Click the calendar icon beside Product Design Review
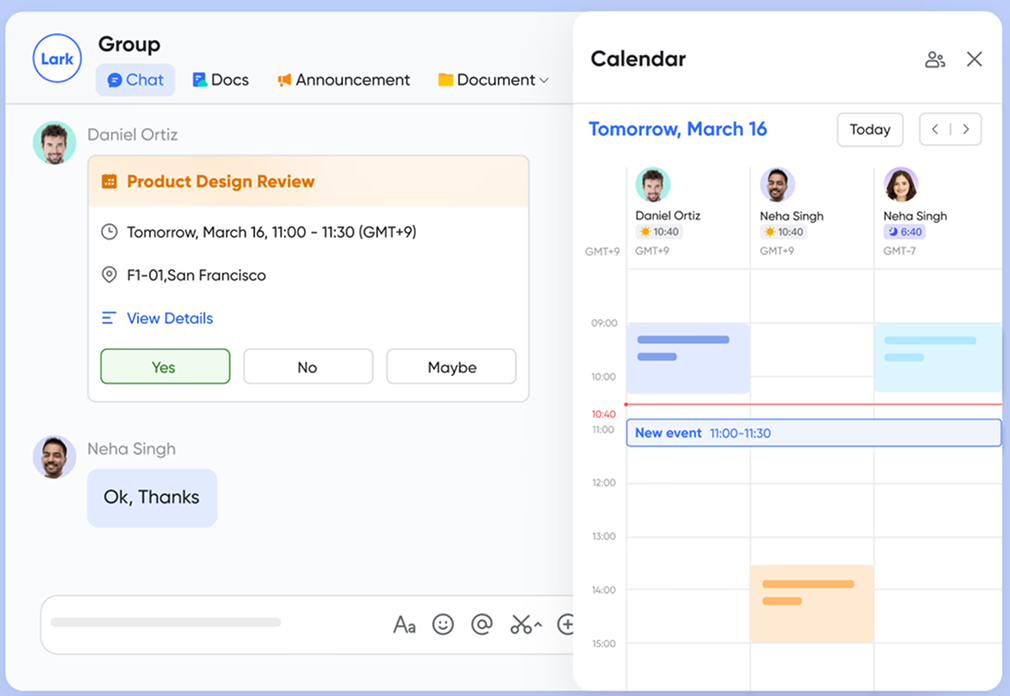Image resolution: width=1010 pixels, height=696 pixels. 110,182
